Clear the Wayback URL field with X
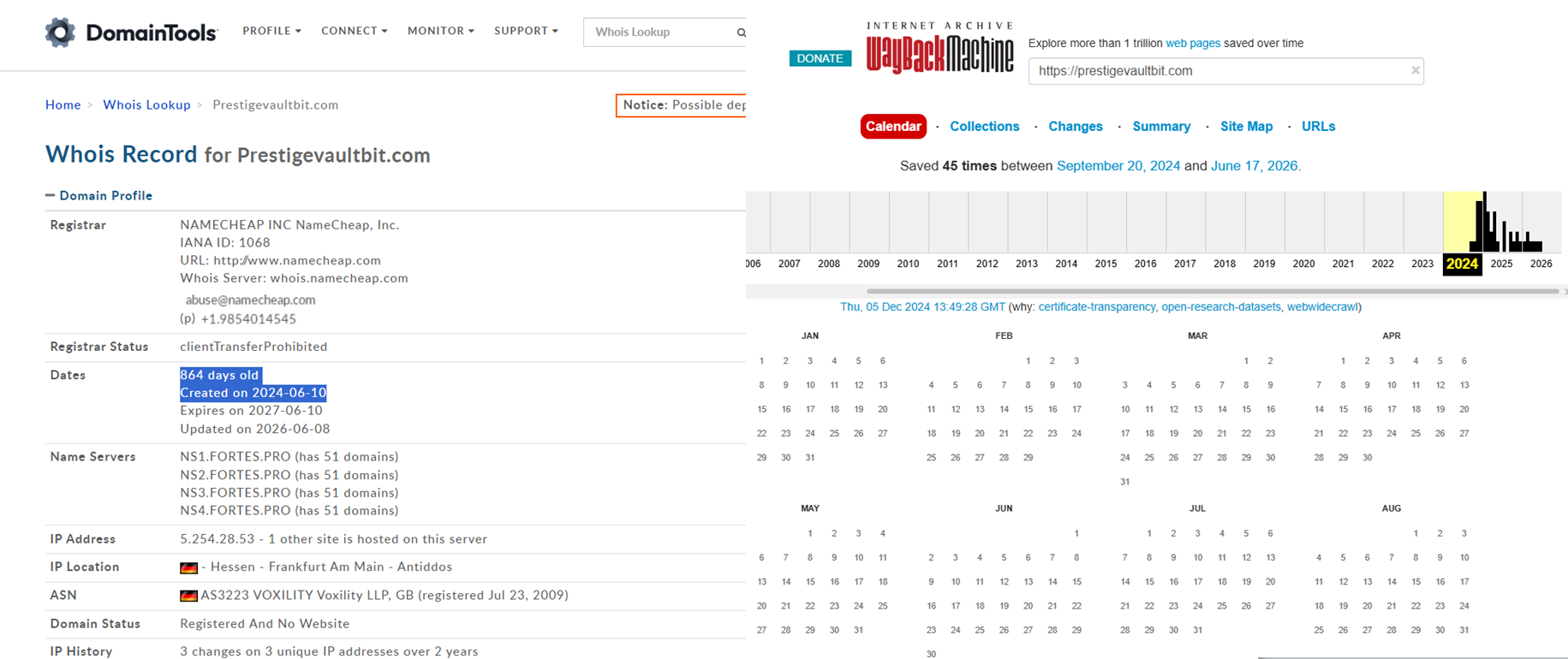The width and height of the screenshot is (1568, 659). click(1416, 70)
